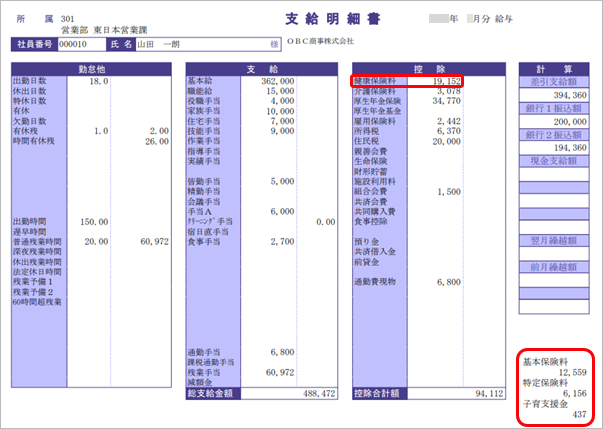Click the 総支給金額 total 488,472
The image size is (603, 429).
click(319, 394)
